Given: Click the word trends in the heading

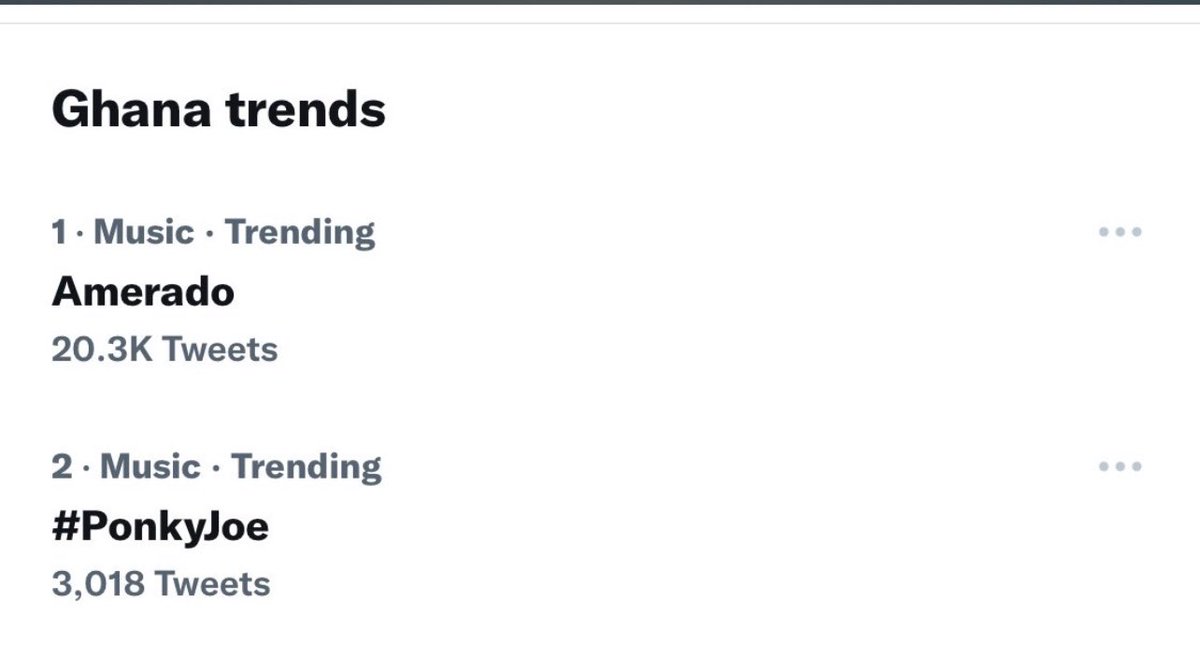Looking at the screenshot, I should pos(305,108).
